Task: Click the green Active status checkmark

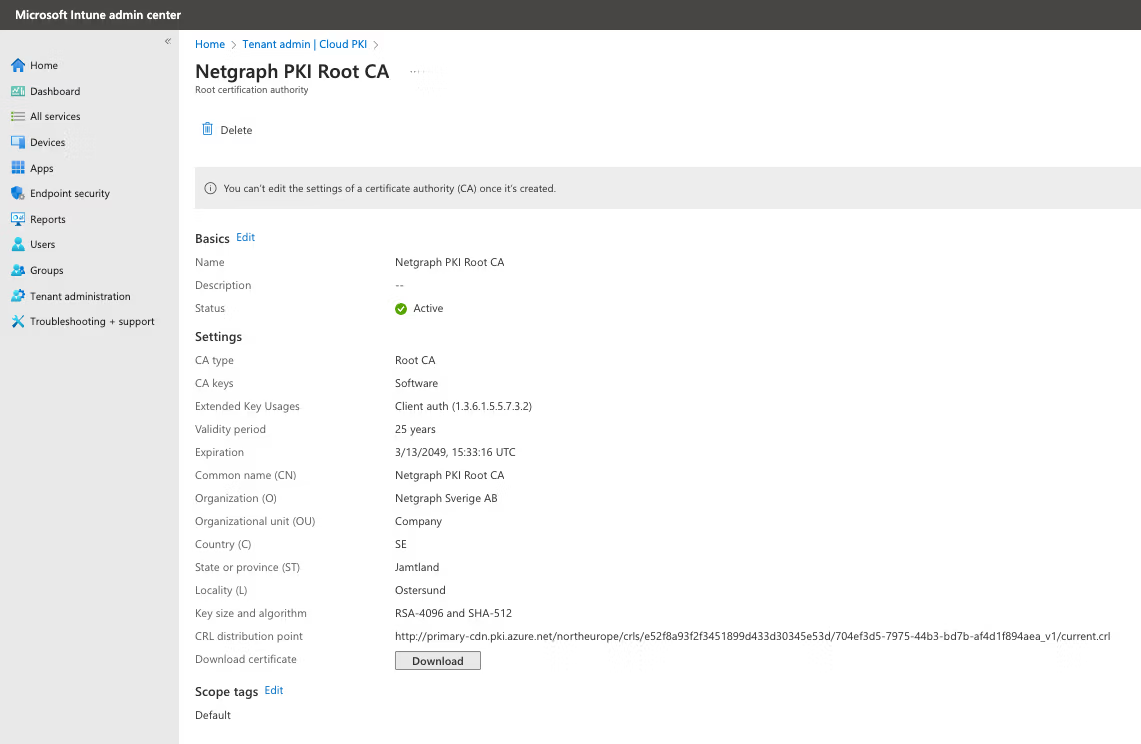Action: (x=401, y=309)
